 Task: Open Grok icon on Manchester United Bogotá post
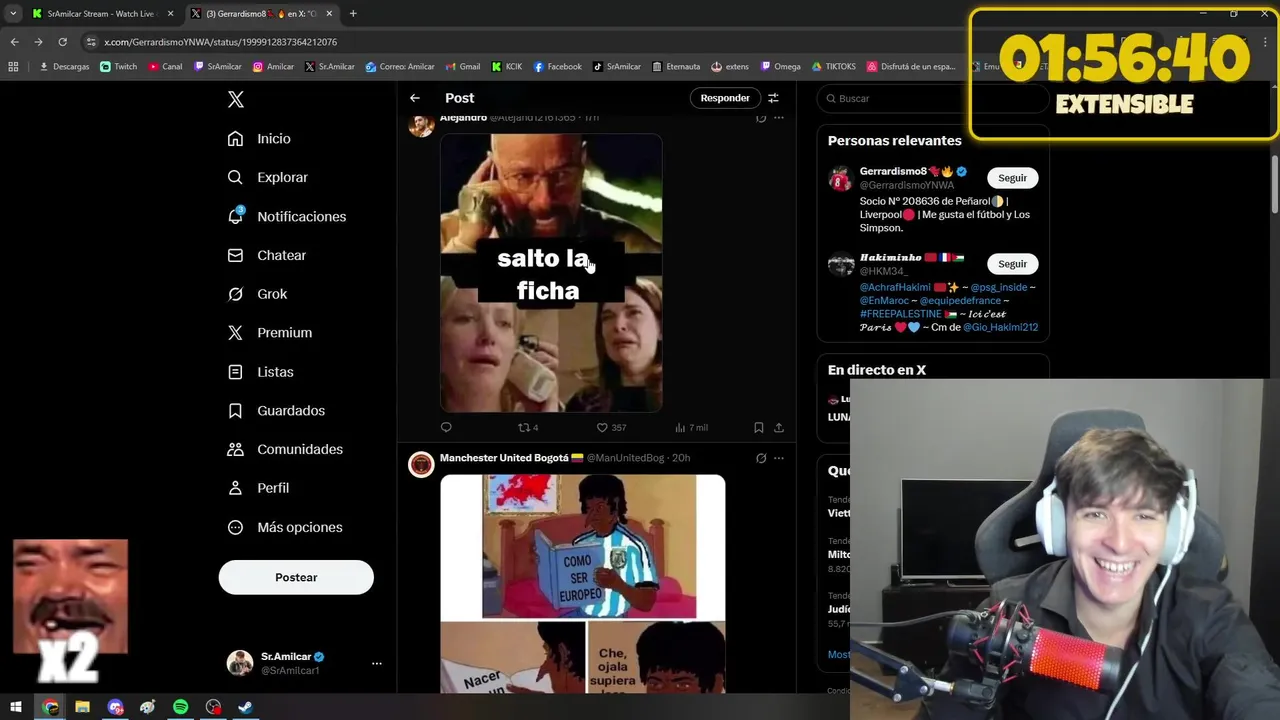coord(761,458)
